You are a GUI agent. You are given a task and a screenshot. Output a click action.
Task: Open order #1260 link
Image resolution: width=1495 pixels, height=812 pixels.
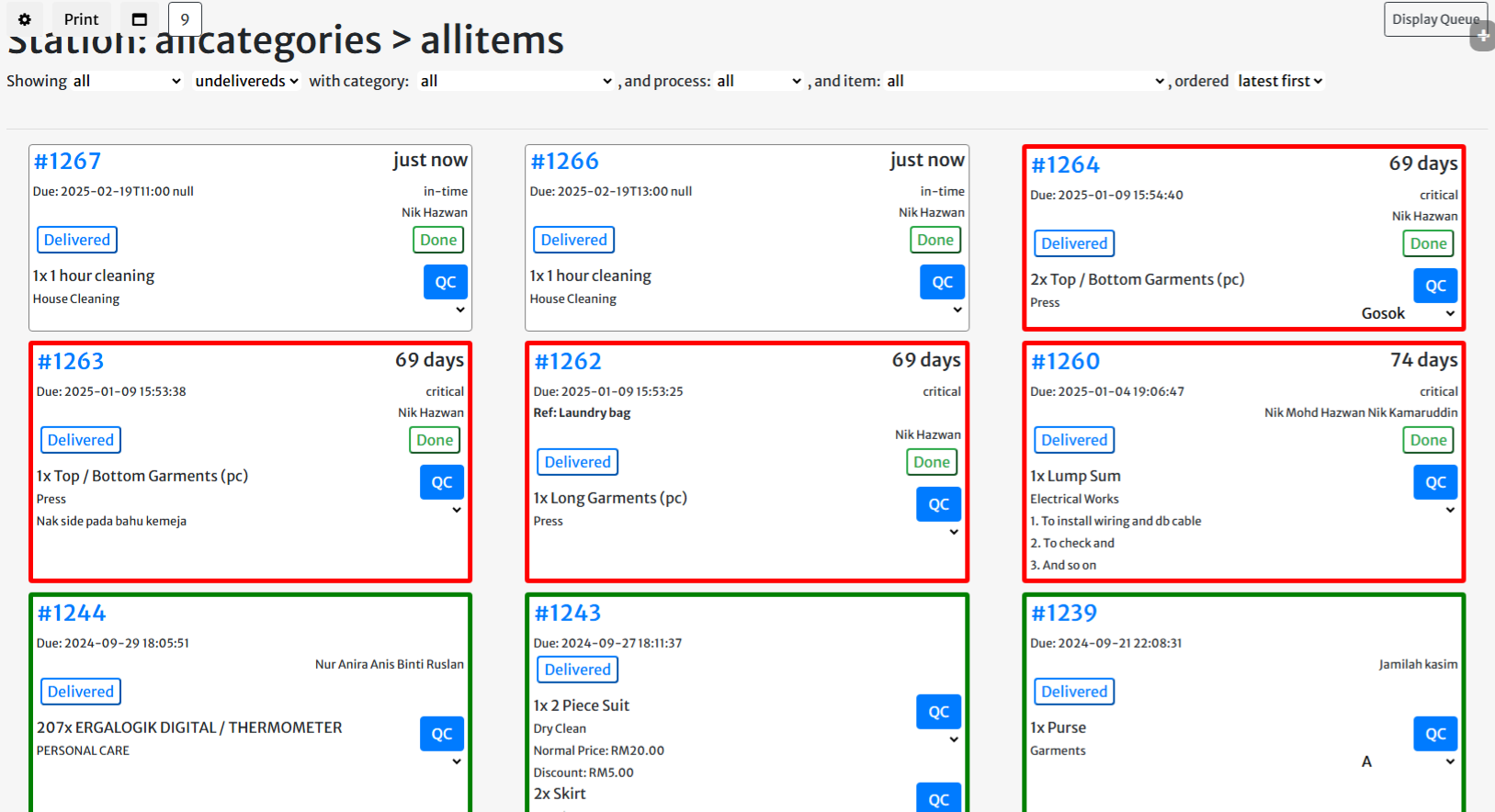(x=1065, y=362)
